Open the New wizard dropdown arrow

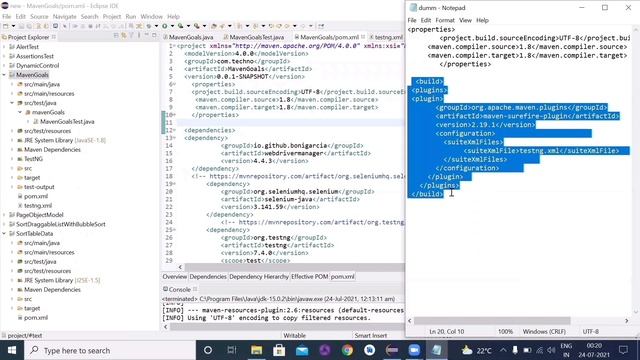13,26
